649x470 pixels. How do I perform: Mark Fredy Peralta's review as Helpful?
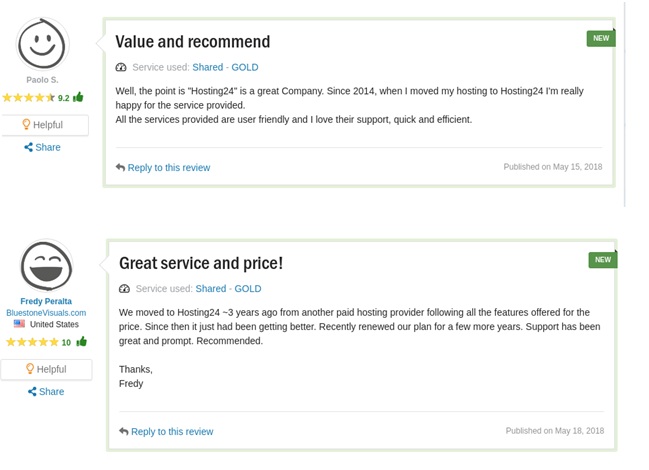(x=46, y=369)
